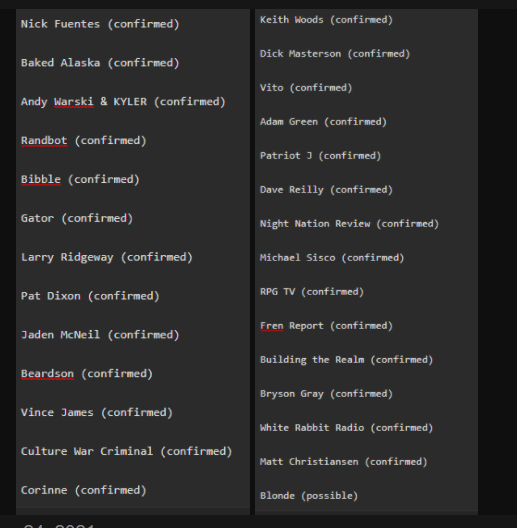The width and height of the screenshot is (517, 528).
Task: Click the Corinne (confirmed) line
Action: point(84,490)
